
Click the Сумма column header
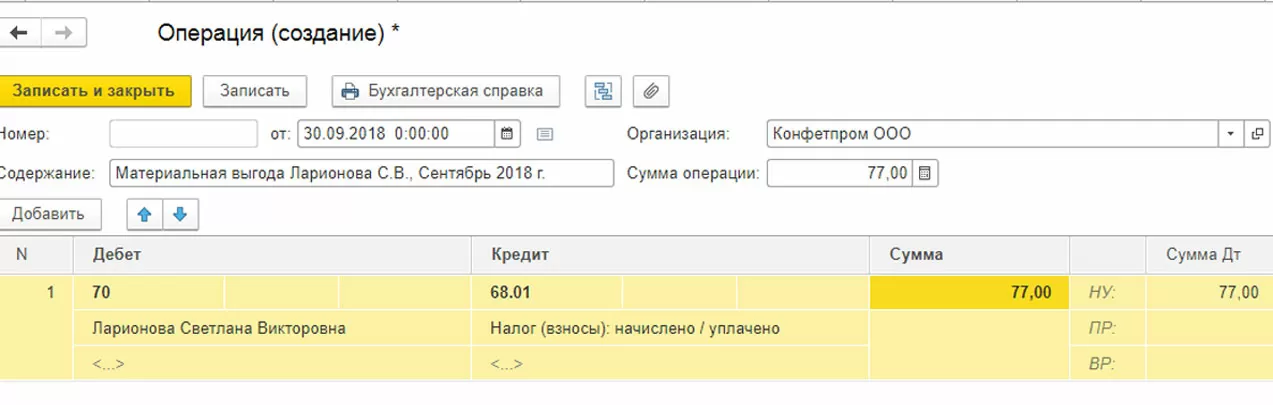pos(968,255)
